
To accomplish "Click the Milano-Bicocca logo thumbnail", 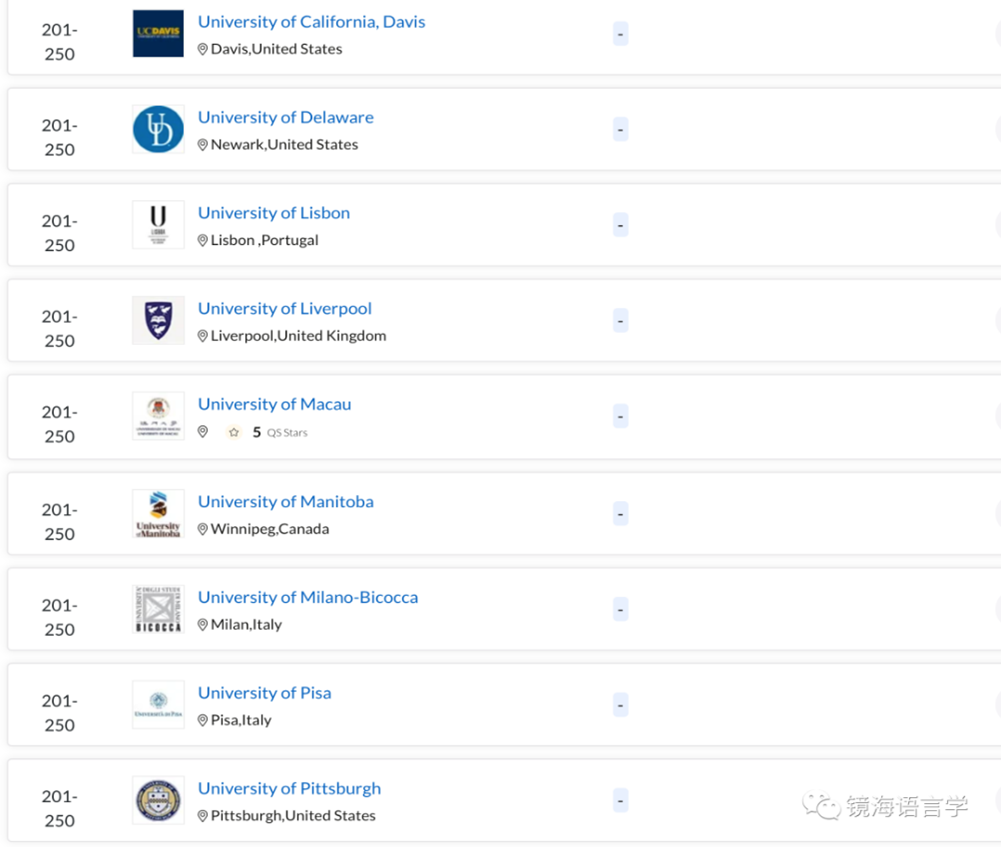I will [x=158, y=610].
